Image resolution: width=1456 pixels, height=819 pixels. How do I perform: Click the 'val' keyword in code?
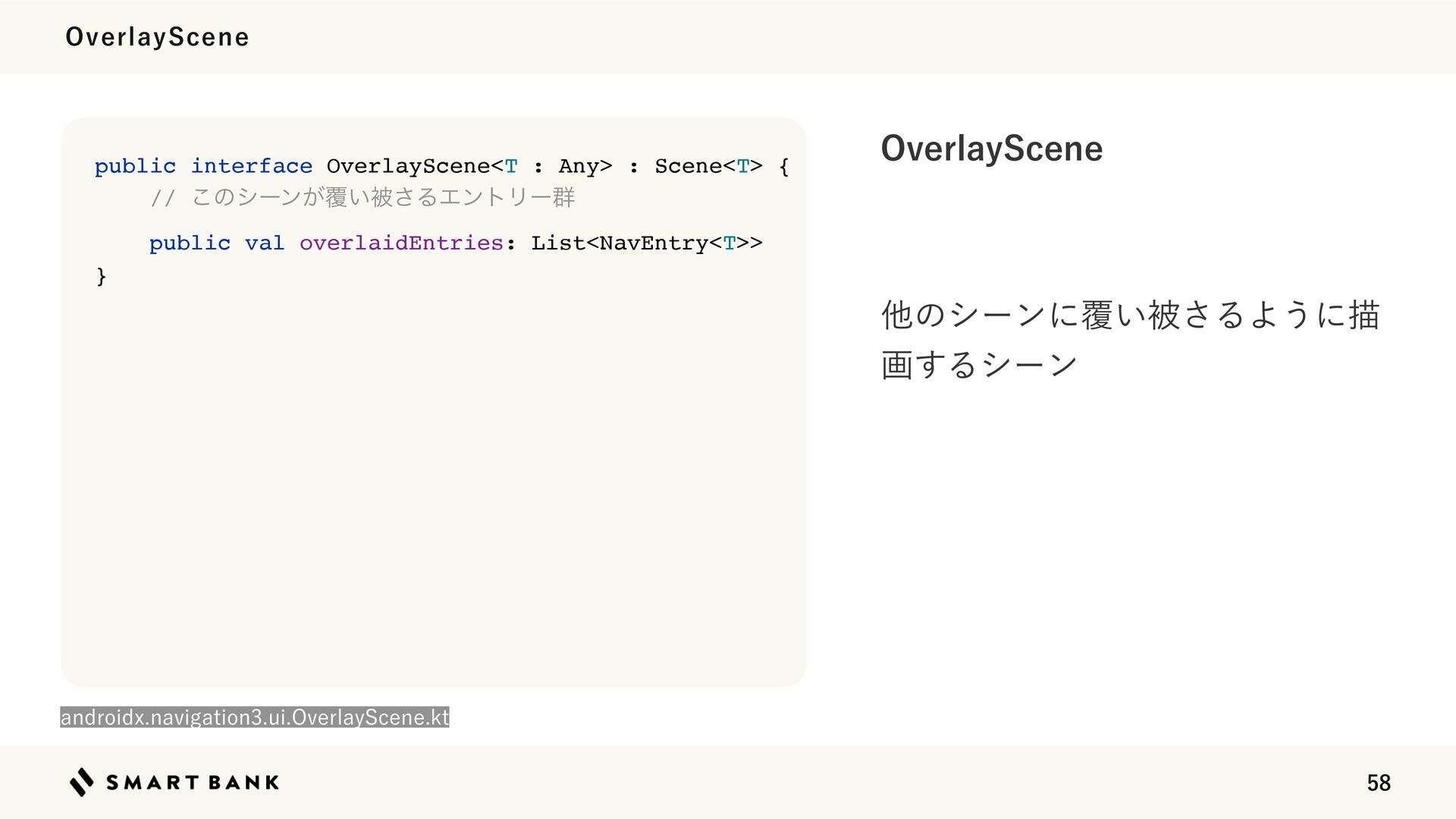[x=264, y=243]
